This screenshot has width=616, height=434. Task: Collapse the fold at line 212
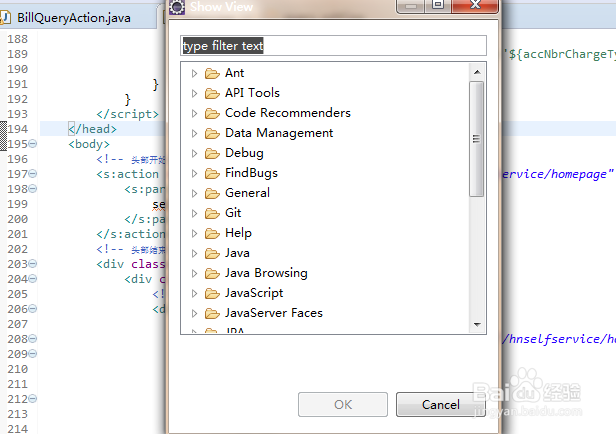[x=33, y=399]
